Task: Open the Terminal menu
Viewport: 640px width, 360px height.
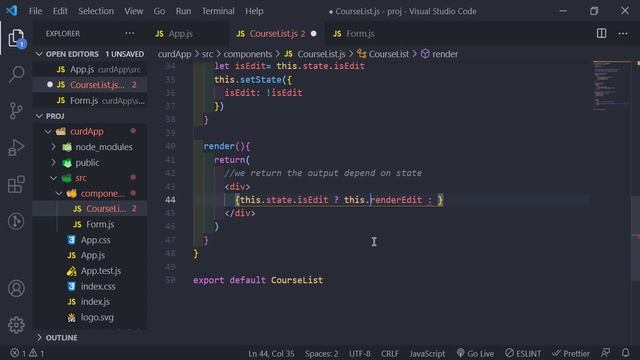Action: (218, 11)
